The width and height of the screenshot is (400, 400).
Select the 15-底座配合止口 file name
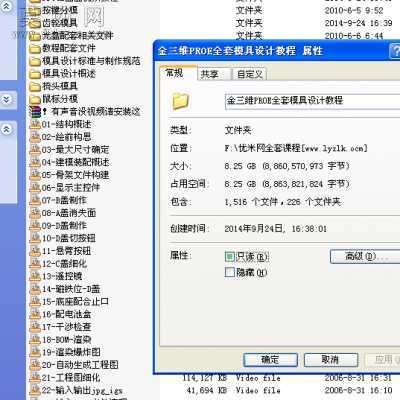(x=76, y=302)
